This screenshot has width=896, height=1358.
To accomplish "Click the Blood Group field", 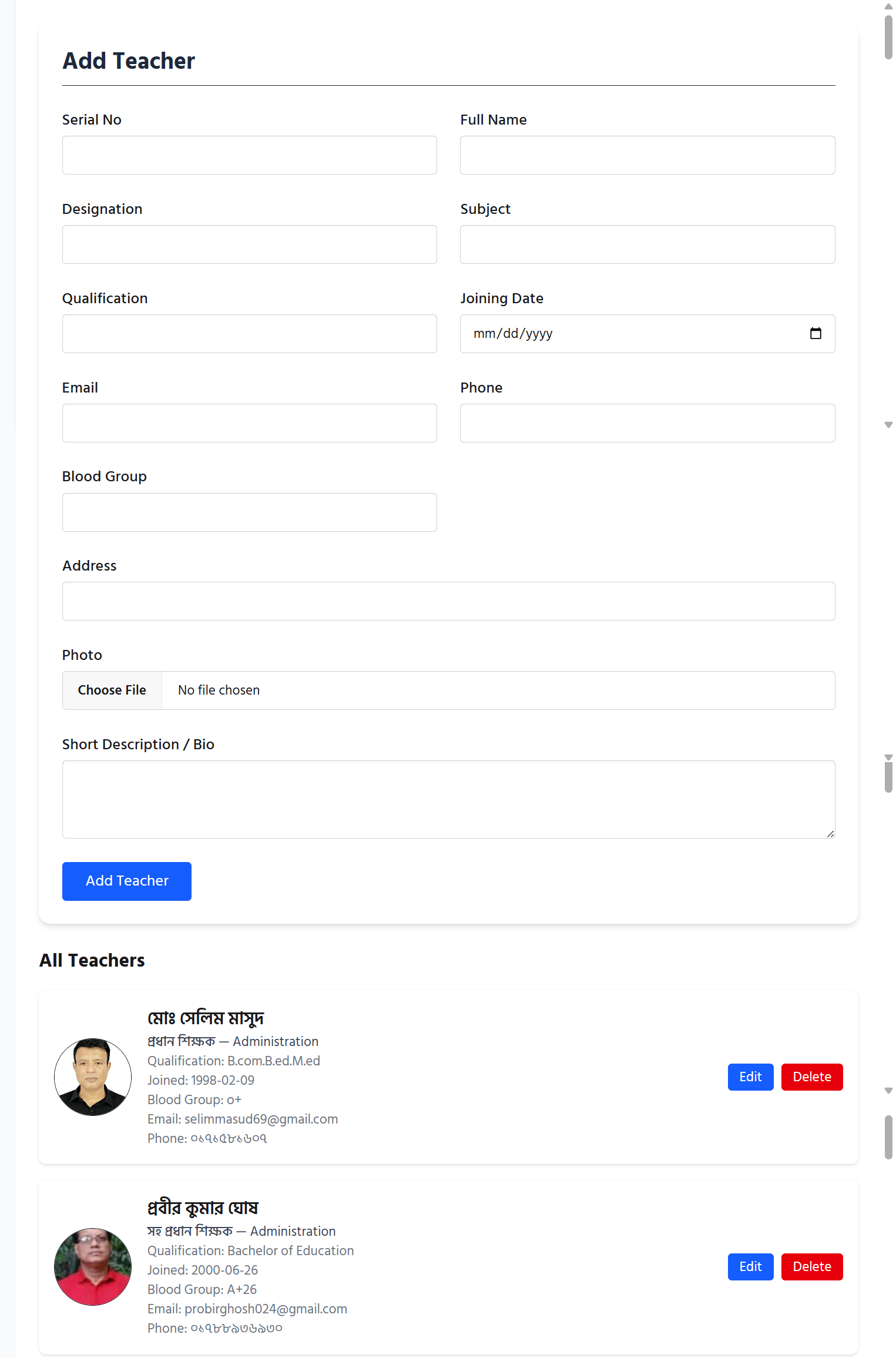I will [x=249, y=512].
